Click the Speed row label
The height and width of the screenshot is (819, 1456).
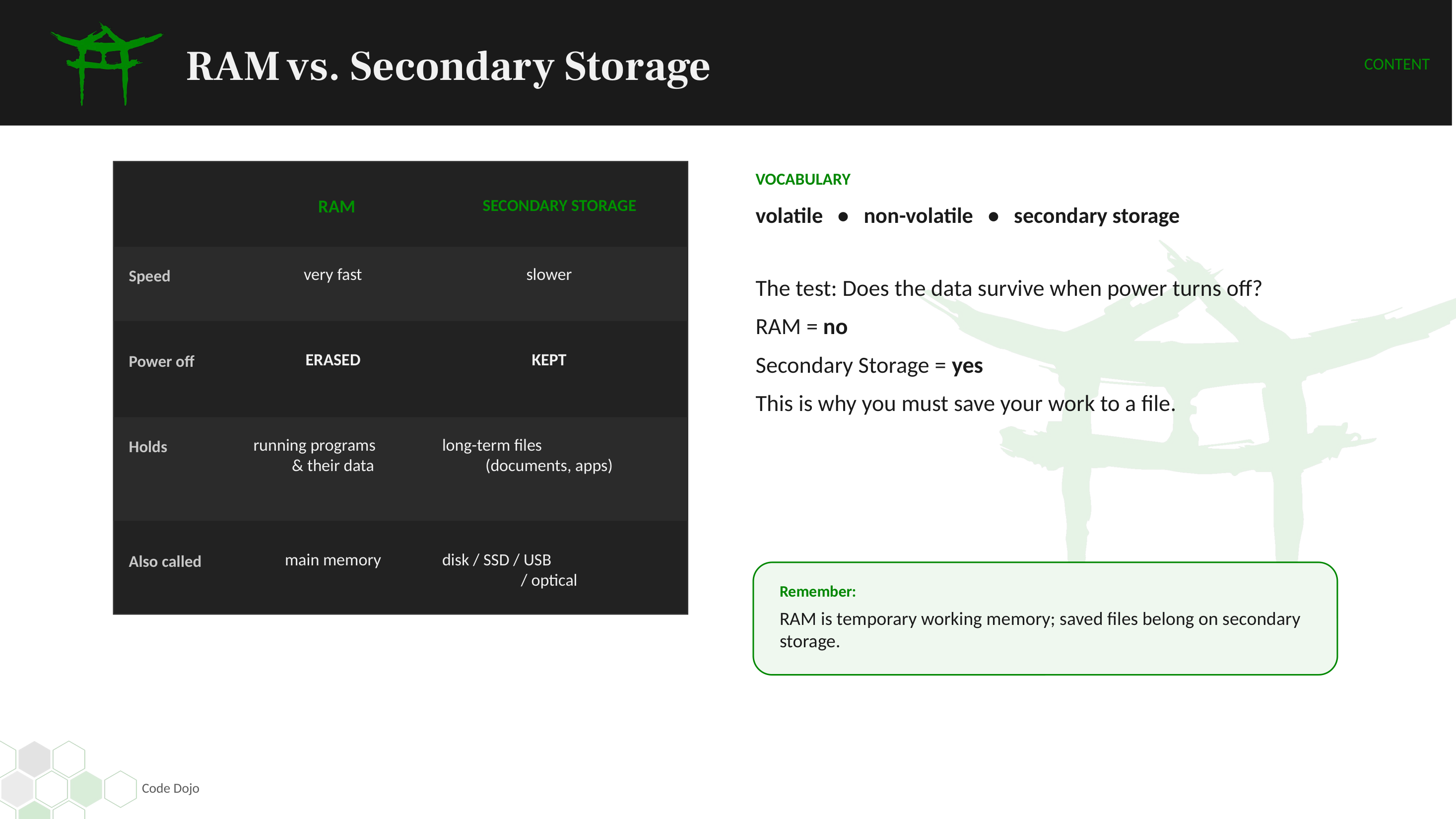coord(149,276)
